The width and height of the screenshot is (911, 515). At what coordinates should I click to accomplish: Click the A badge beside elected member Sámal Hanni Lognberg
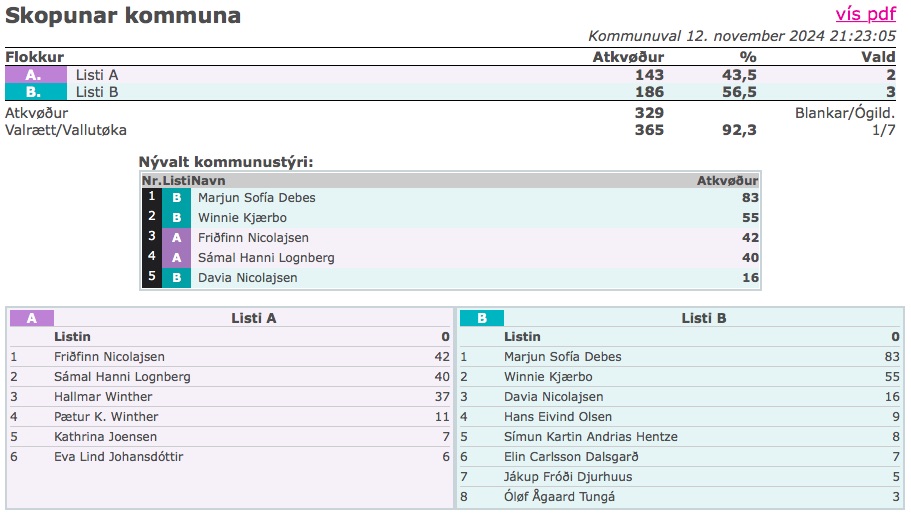point(176,258)
